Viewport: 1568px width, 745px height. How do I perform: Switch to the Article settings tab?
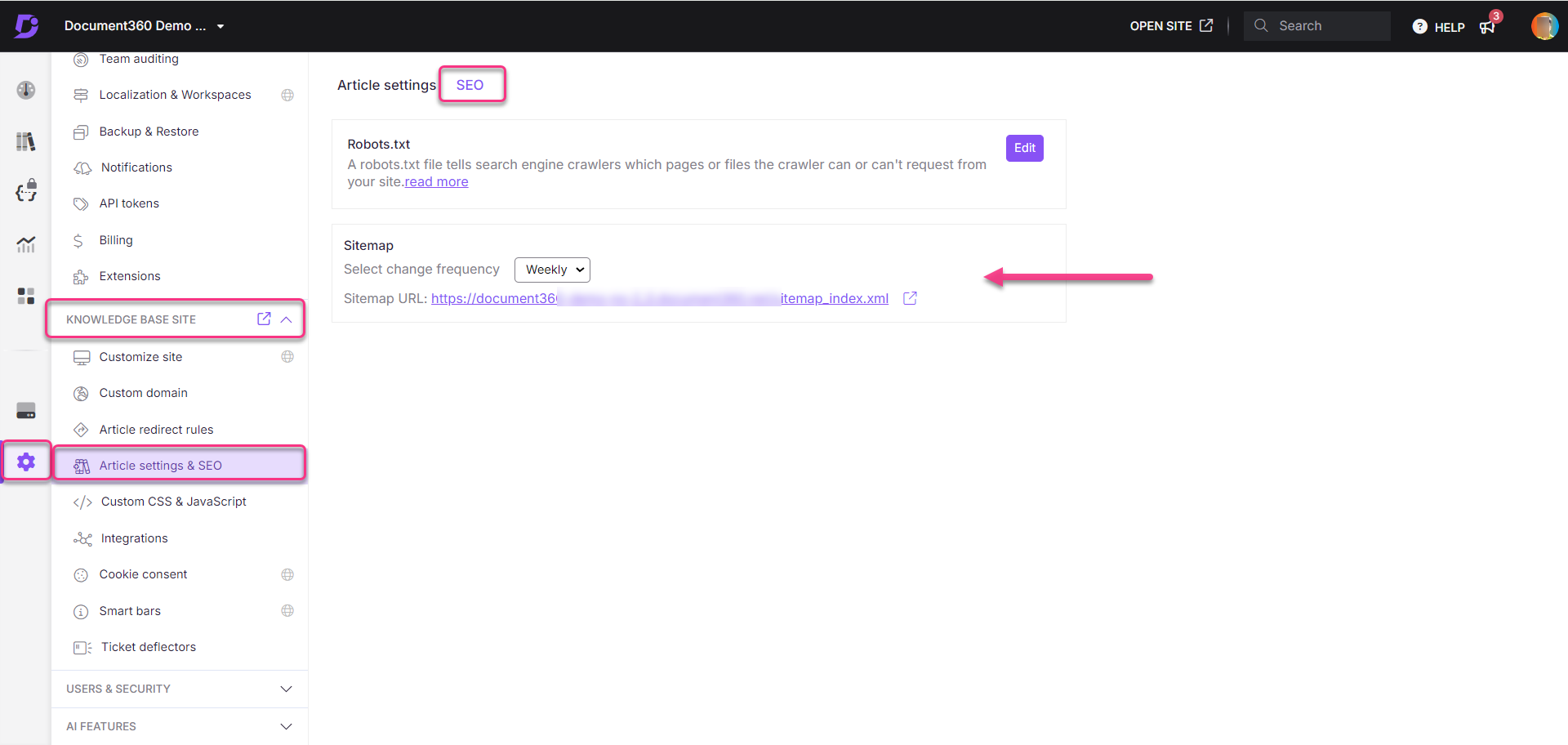point(386,85)
